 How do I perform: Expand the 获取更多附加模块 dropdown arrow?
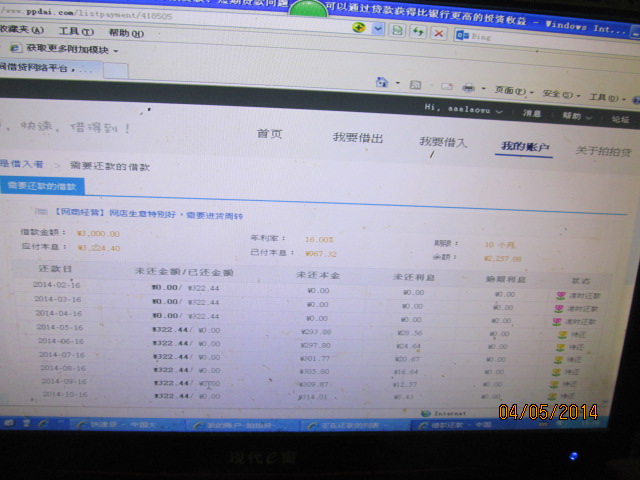tap(116, 51)
